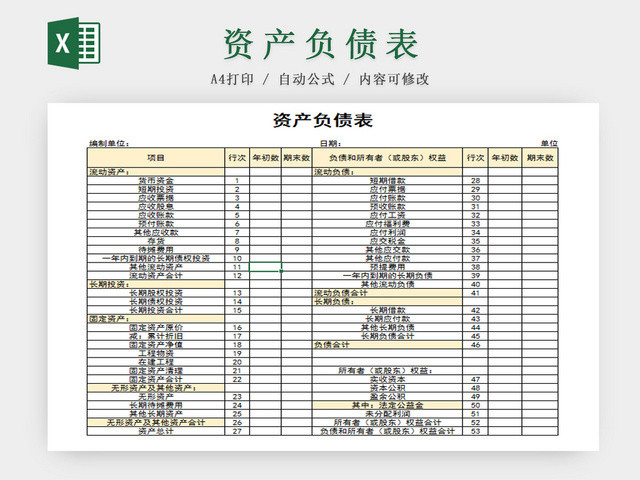Select the 实收资本 cell
Viewport: 640px width, 480px height.
coord(387,379)
